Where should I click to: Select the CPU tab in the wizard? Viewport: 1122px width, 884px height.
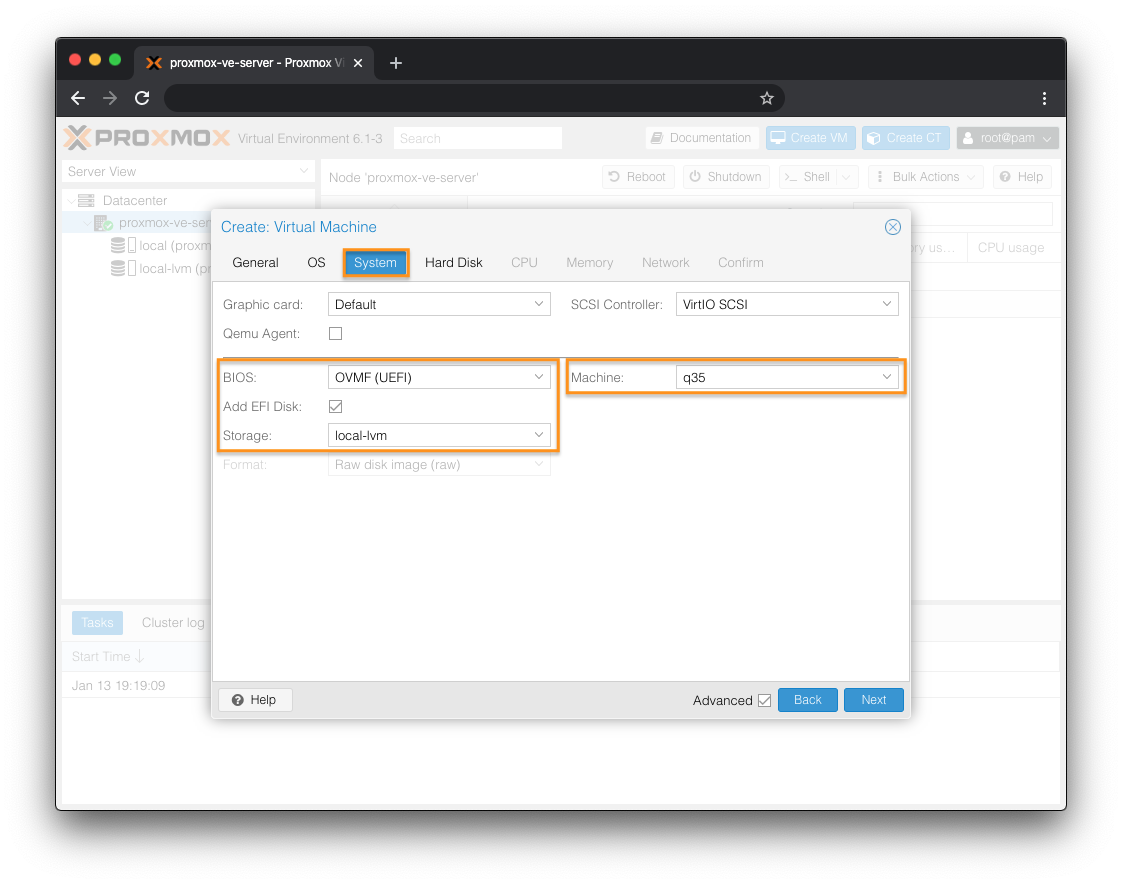coord(524,263)
